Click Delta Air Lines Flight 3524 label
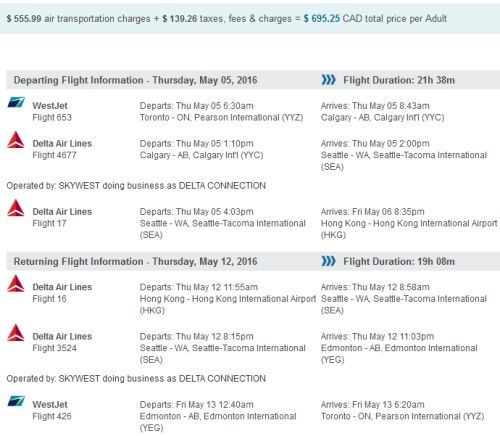The image size is (500, 436). pos(62,342)
